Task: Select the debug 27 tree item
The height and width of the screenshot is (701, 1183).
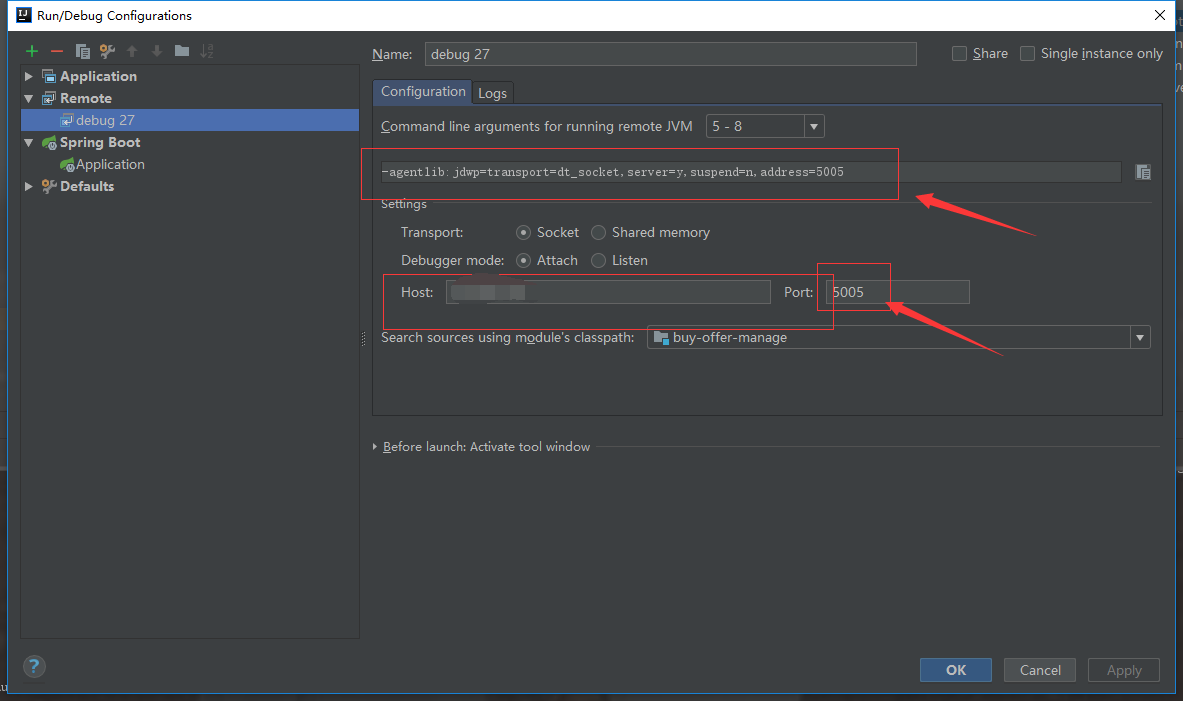Action: click(x=190, y=120)
